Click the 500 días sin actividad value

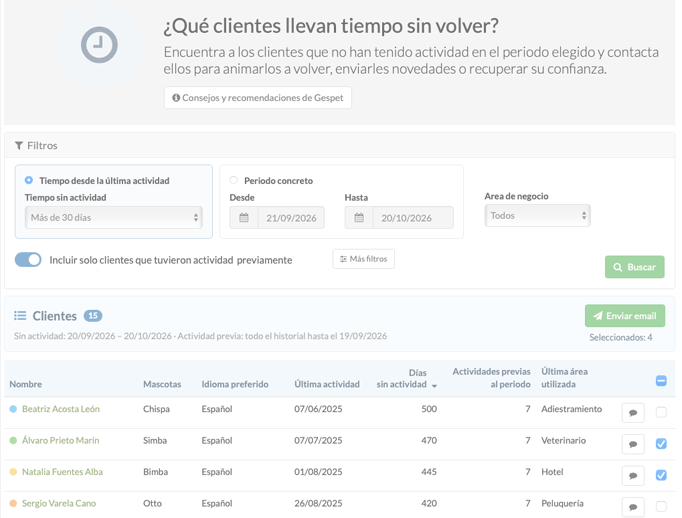point(429,409)
